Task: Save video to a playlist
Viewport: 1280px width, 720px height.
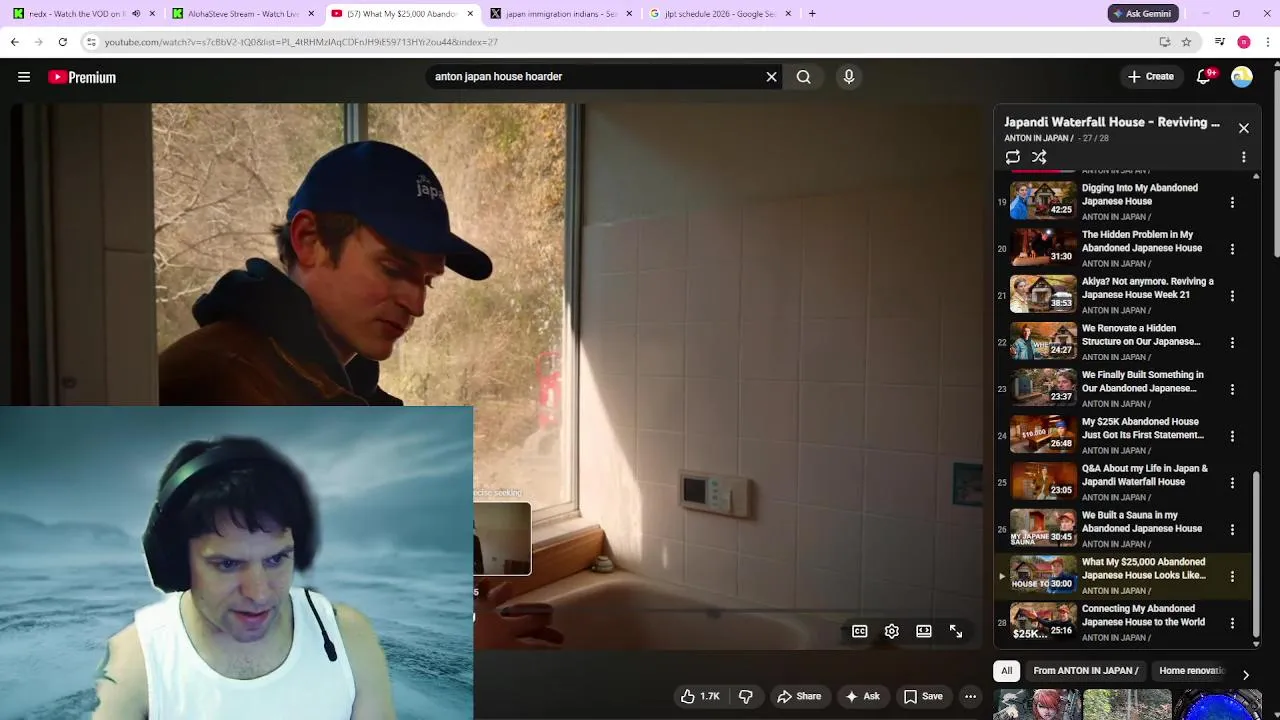Action: click(923, 696)
